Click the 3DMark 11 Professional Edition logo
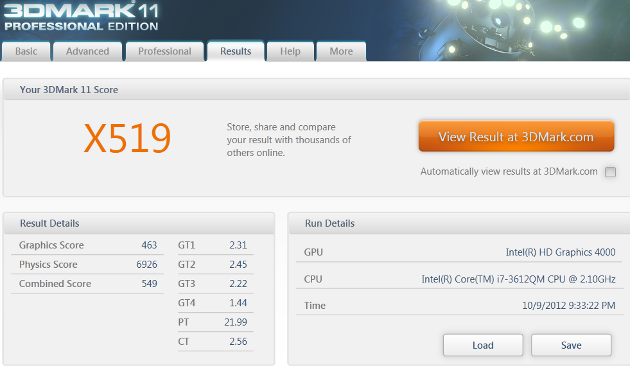Image resolution: width=630 pixels, height=366 pixels. click(x=81, y=17)
